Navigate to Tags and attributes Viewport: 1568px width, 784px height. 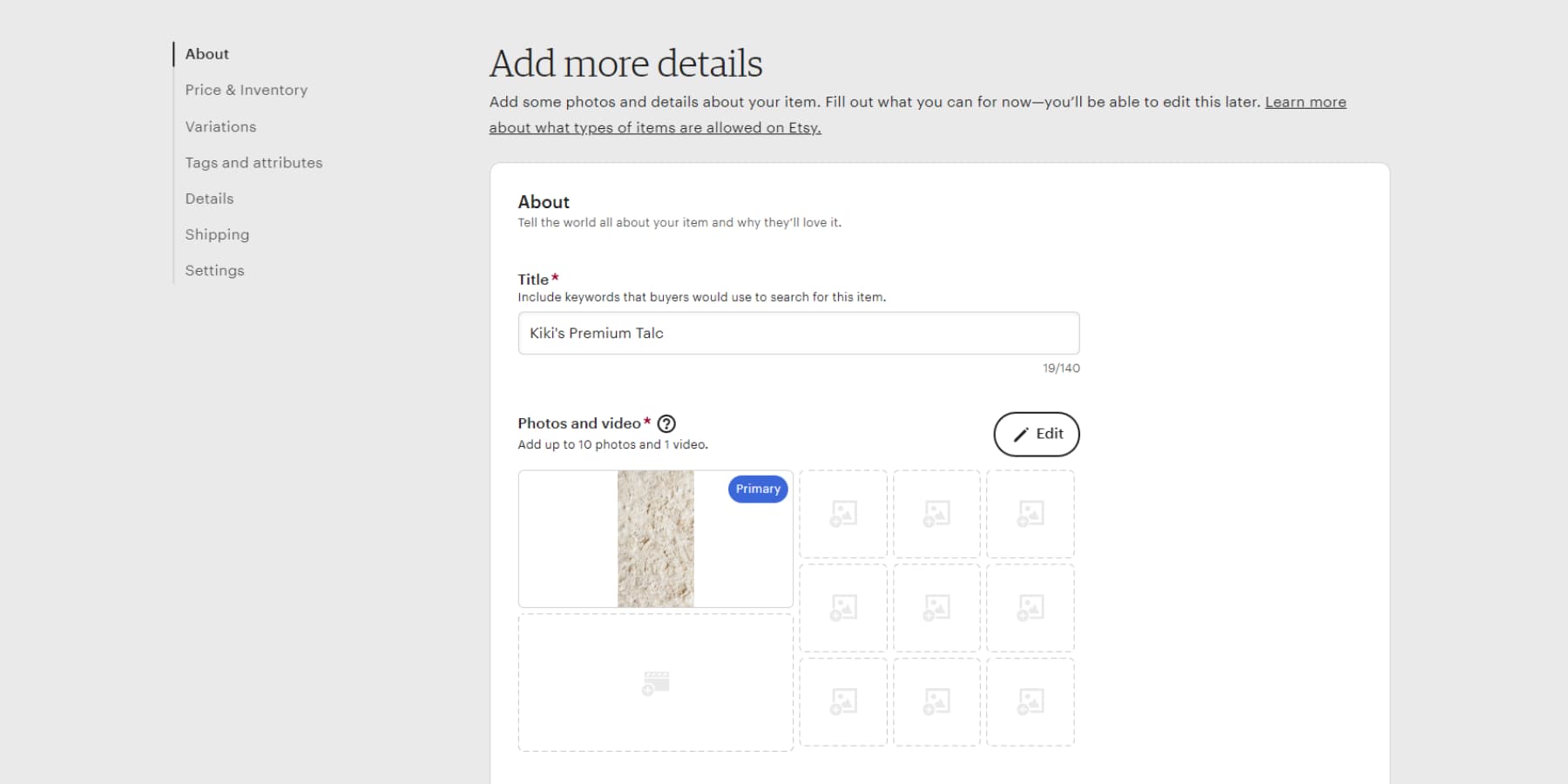253,162
